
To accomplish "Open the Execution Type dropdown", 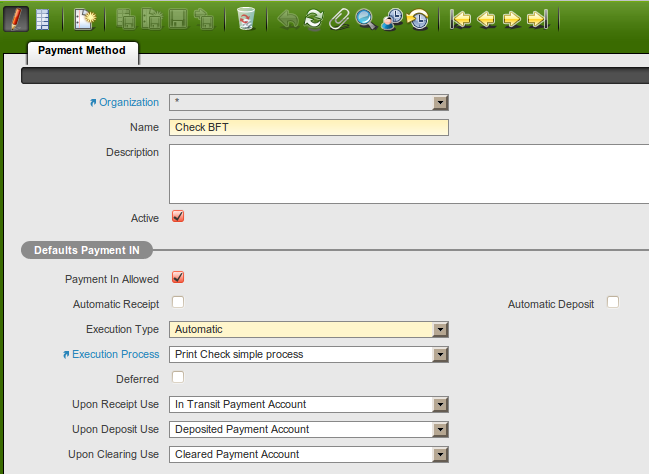I will coord(440,330).
